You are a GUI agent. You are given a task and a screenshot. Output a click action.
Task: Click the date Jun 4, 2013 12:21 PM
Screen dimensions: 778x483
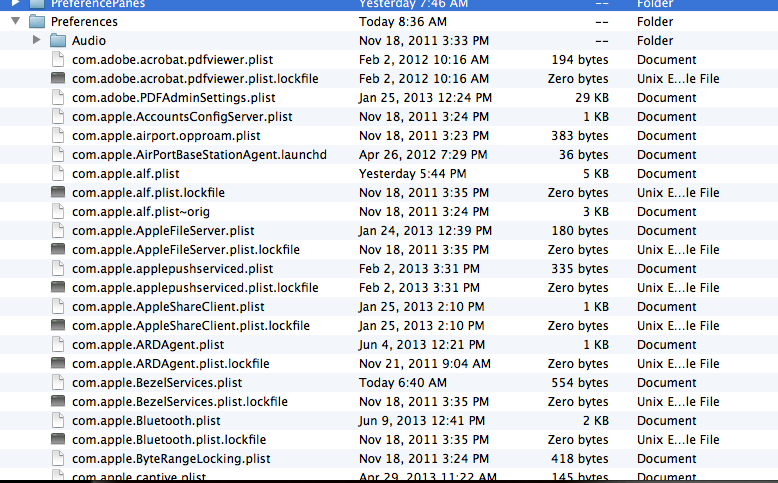(x=422, y=345)
